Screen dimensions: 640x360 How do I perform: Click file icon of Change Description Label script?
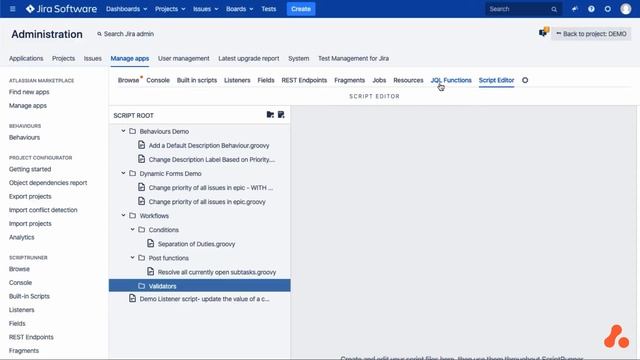(x=141, y=159)
